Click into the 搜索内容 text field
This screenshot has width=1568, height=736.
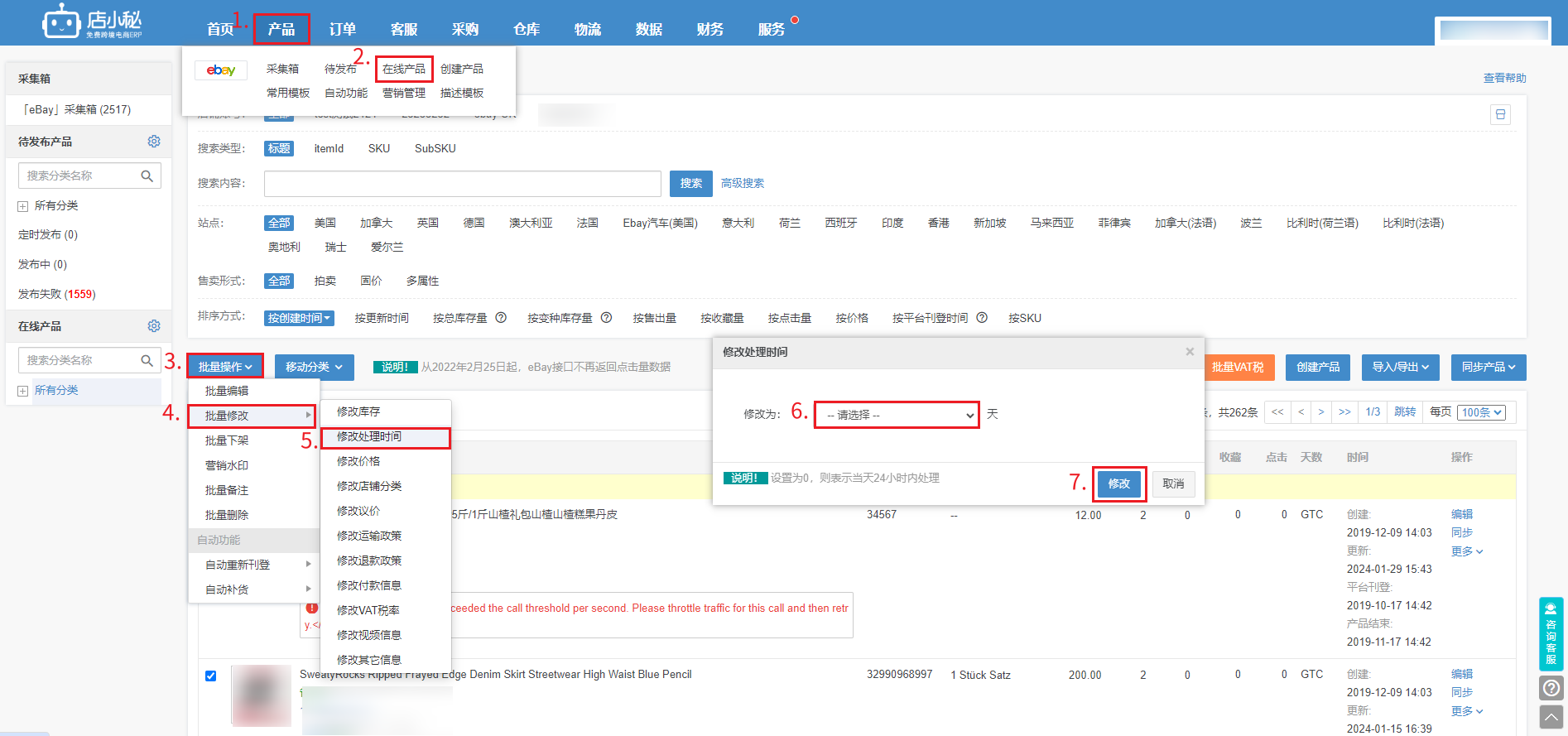462,184
